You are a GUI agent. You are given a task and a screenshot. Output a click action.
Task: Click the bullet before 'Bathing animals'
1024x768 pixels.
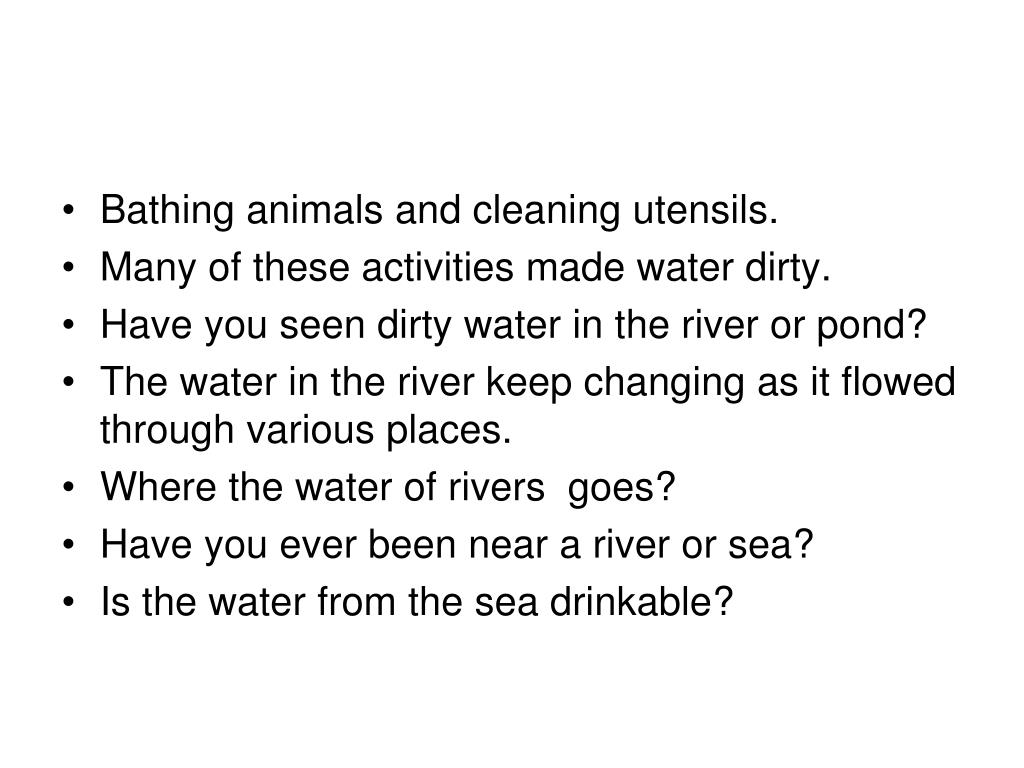point(69,211)
